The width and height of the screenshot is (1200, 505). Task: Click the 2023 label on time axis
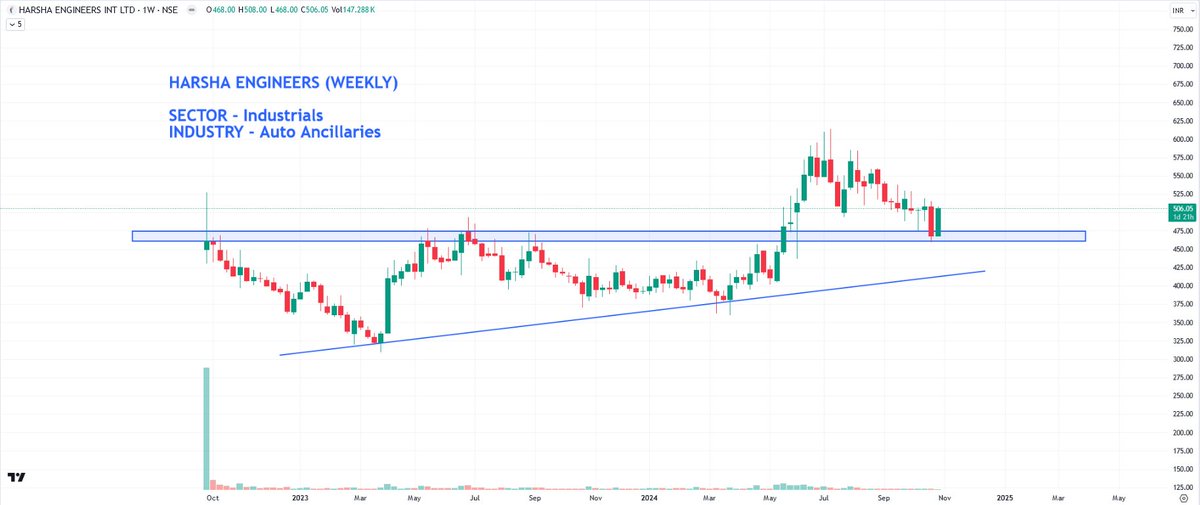(x=300, y=496)
